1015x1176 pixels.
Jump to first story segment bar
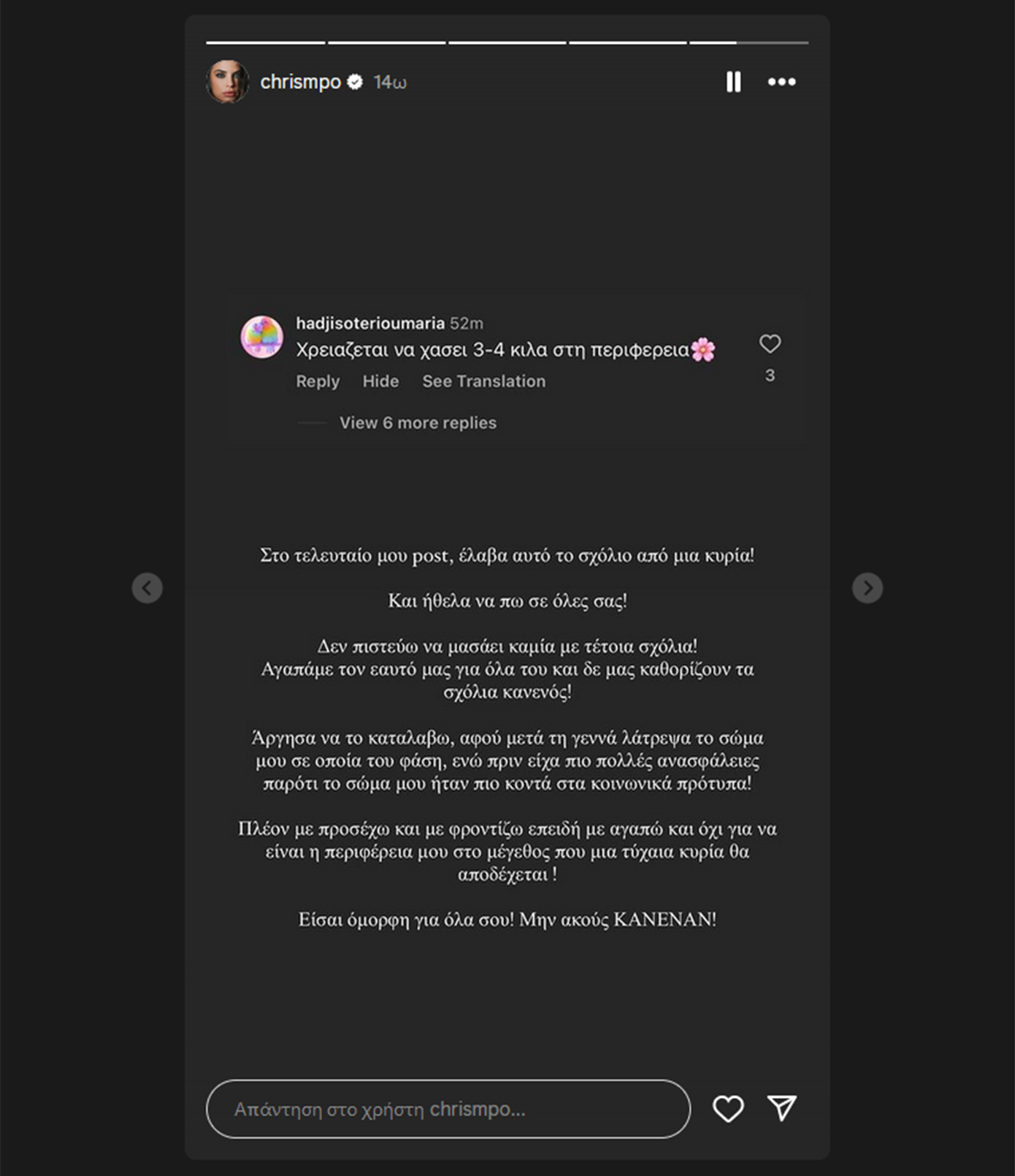click(266, 43)
